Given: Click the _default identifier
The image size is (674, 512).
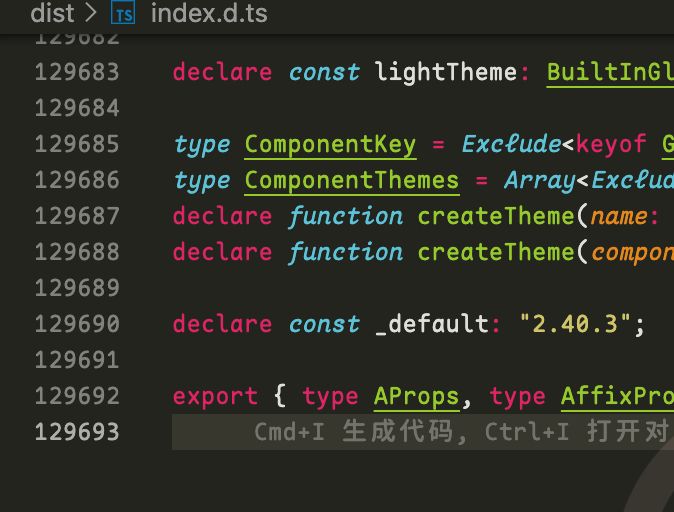Looking at the screenshot, I should coord(431,324).
